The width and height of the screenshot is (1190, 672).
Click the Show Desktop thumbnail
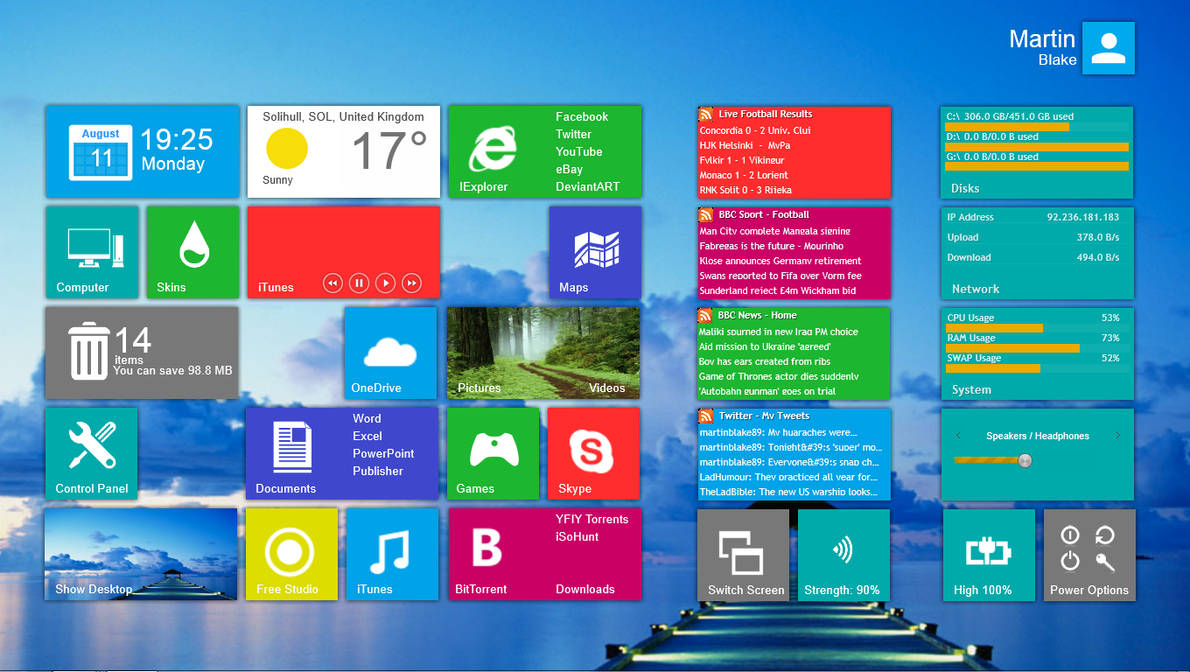coord(141,554)
